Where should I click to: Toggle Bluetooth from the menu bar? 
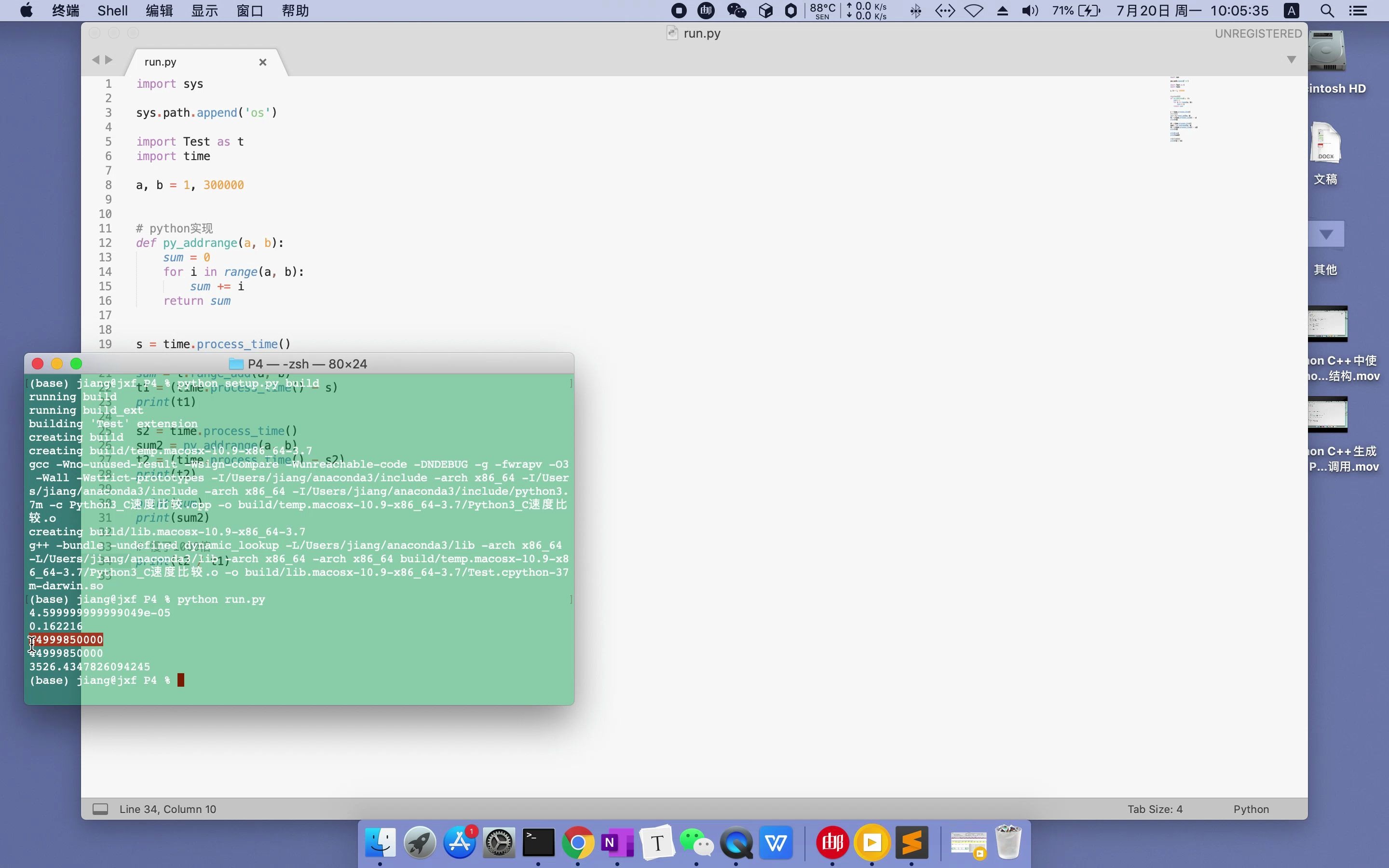(x=916, y=10)
